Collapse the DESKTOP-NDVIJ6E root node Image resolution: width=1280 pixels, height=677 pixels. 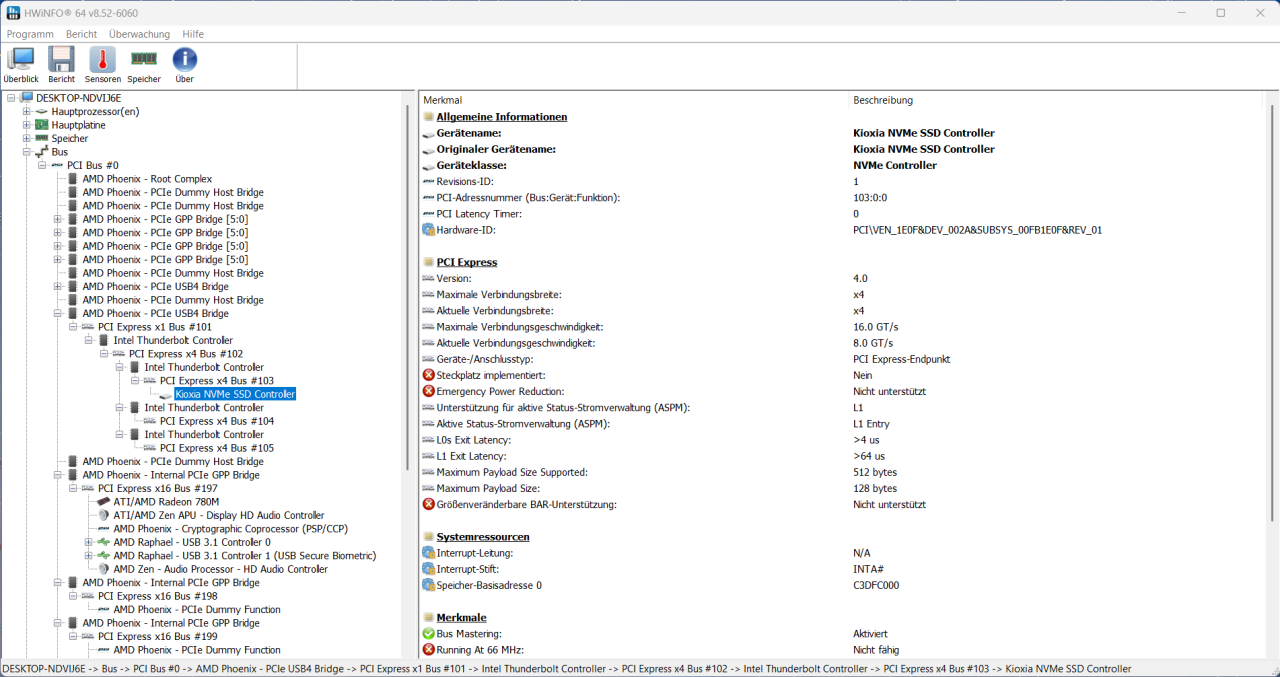tap(11, 98)
